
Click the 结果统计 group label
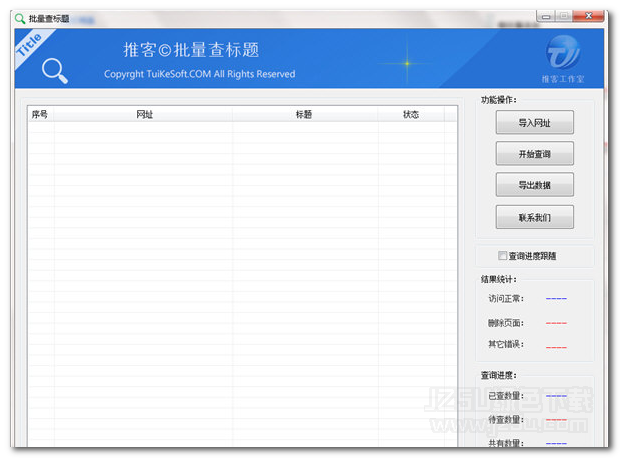[498, 279]
